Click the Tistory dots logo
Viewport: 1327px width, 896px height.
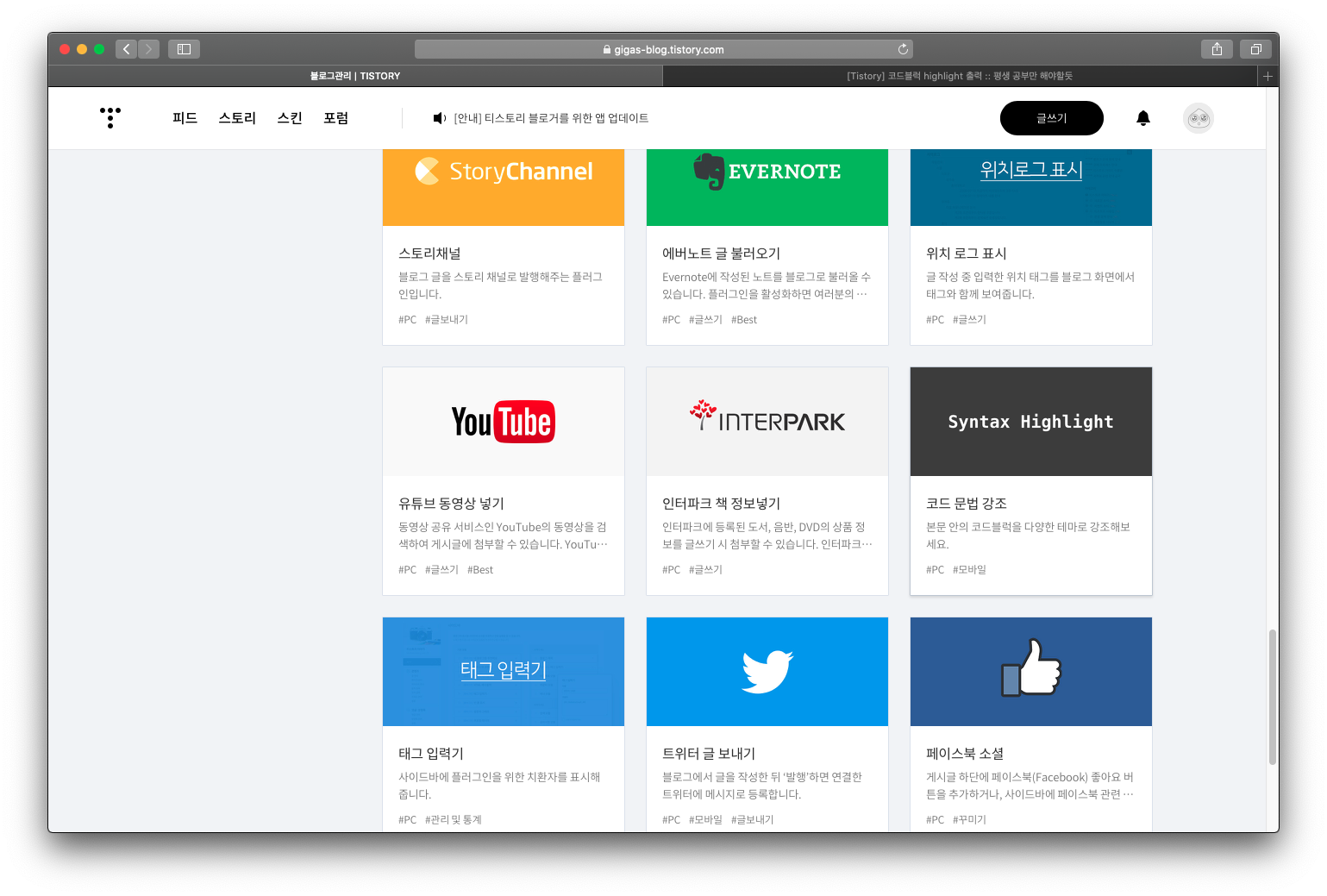pyautogui.click(x=110, y=118)
